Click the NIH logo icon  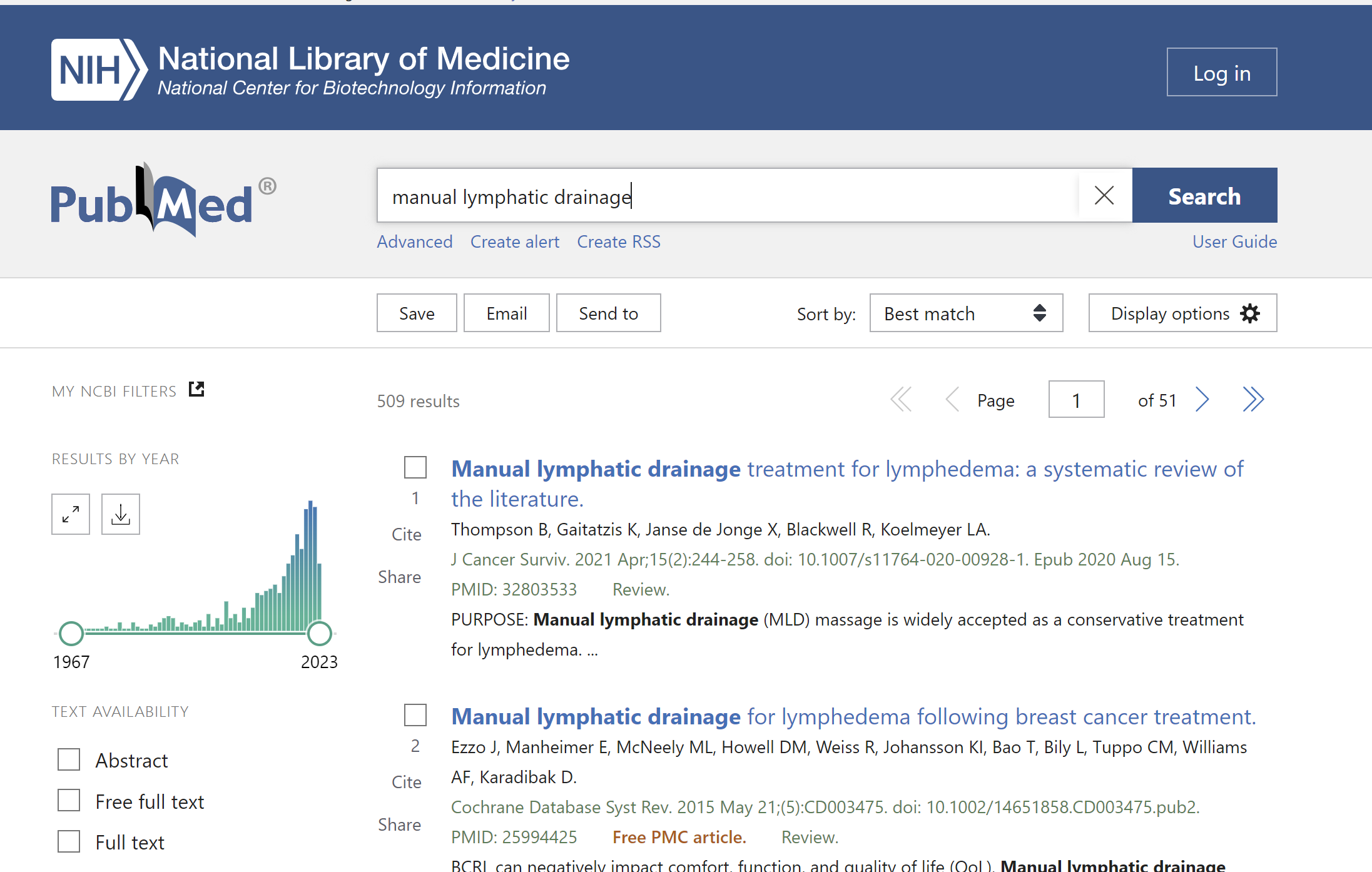coord(99,69)
